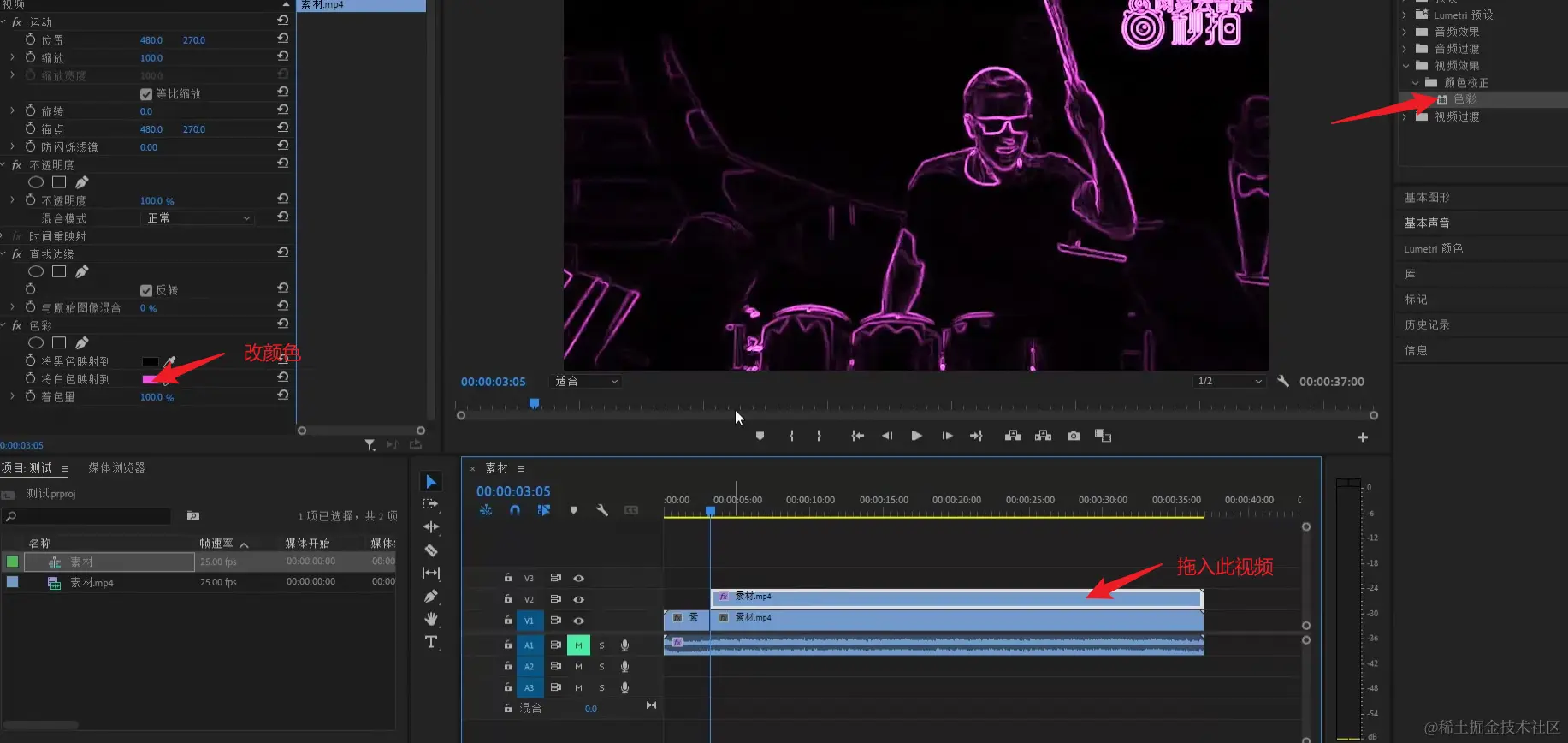The height and width of the screenshot is (743, 1568).
Task: Open the zoom level 适合 dropdown
Action: pyautogui.click(x=586, y=381)
